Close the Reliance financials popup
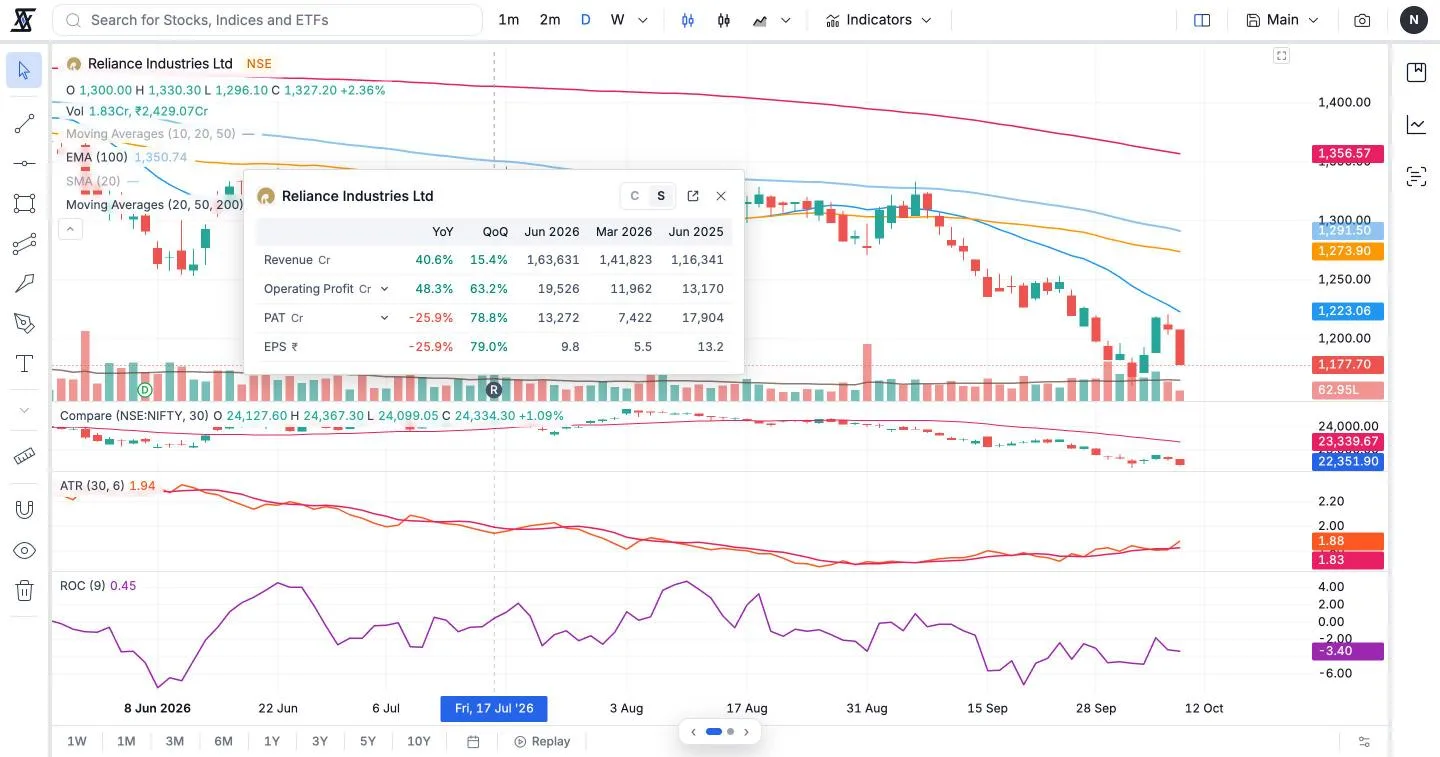 click(x=721, y=196)
